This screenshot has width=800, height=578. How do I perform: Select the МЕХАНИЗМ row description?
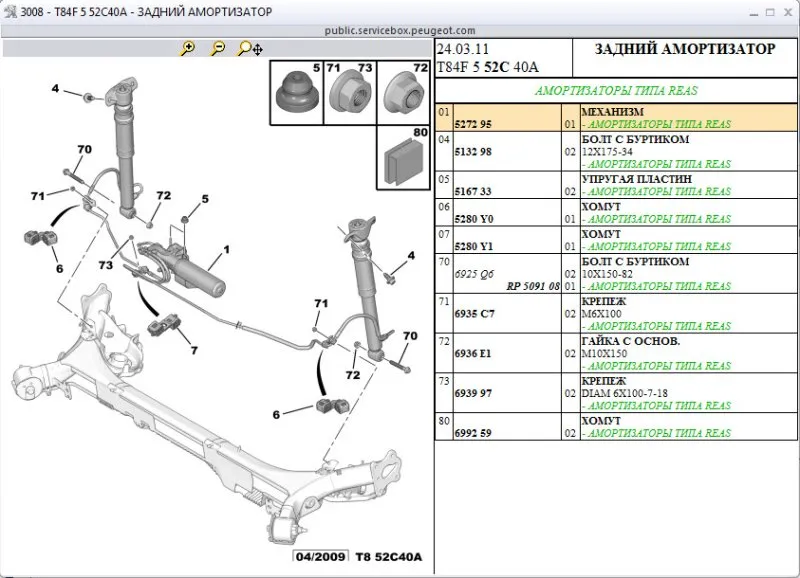(x=612, y=112)
